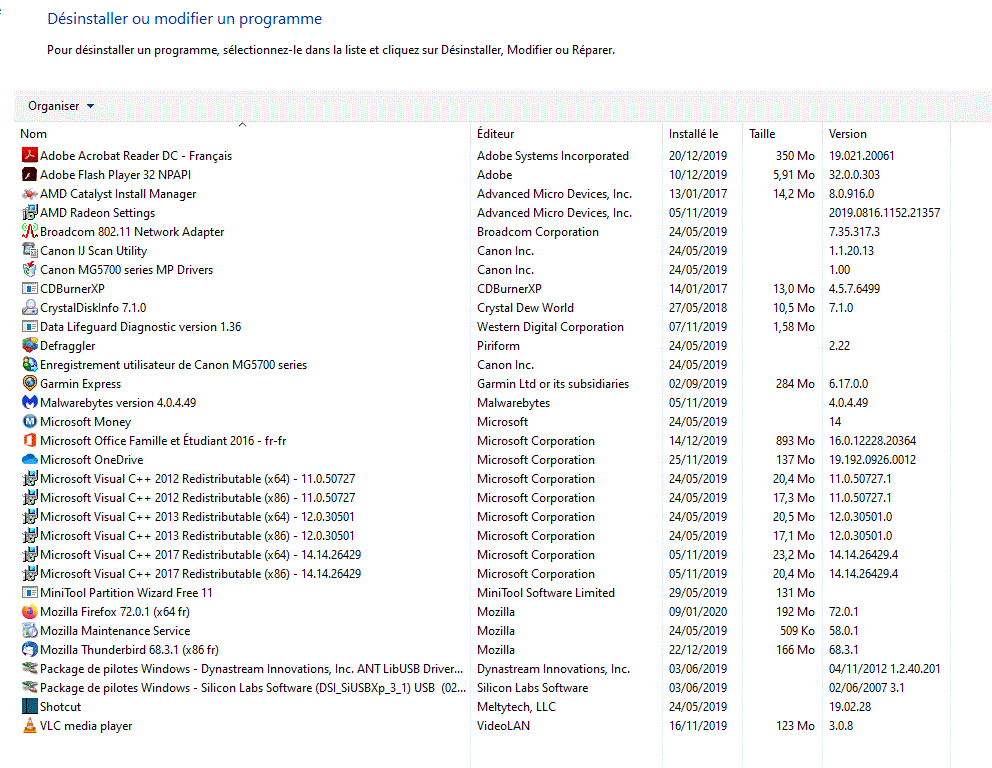
Task: Click the VLC media player cone icon
Action: point(30,725)
